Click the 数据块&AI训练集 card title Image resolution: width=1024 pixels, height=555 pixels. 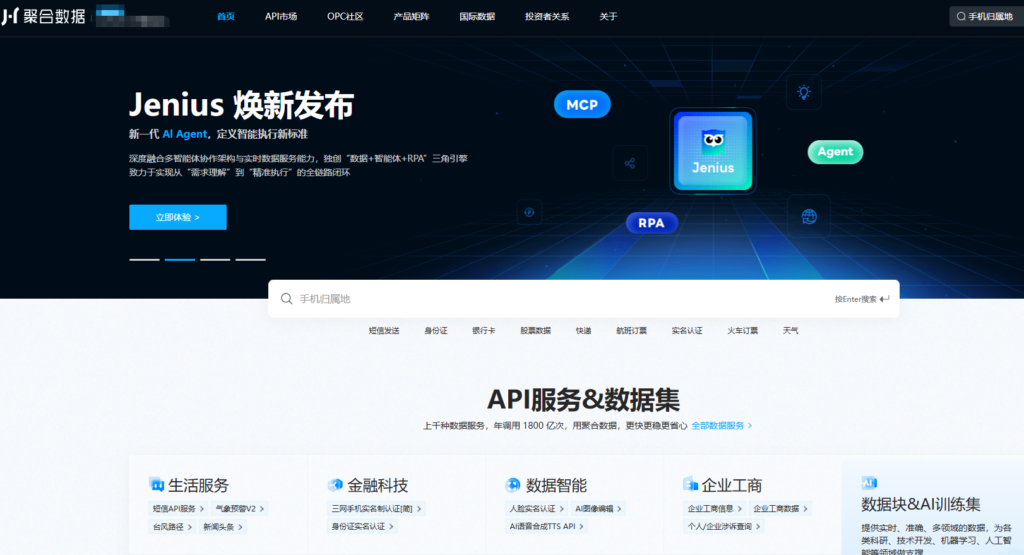coord(921,504)
